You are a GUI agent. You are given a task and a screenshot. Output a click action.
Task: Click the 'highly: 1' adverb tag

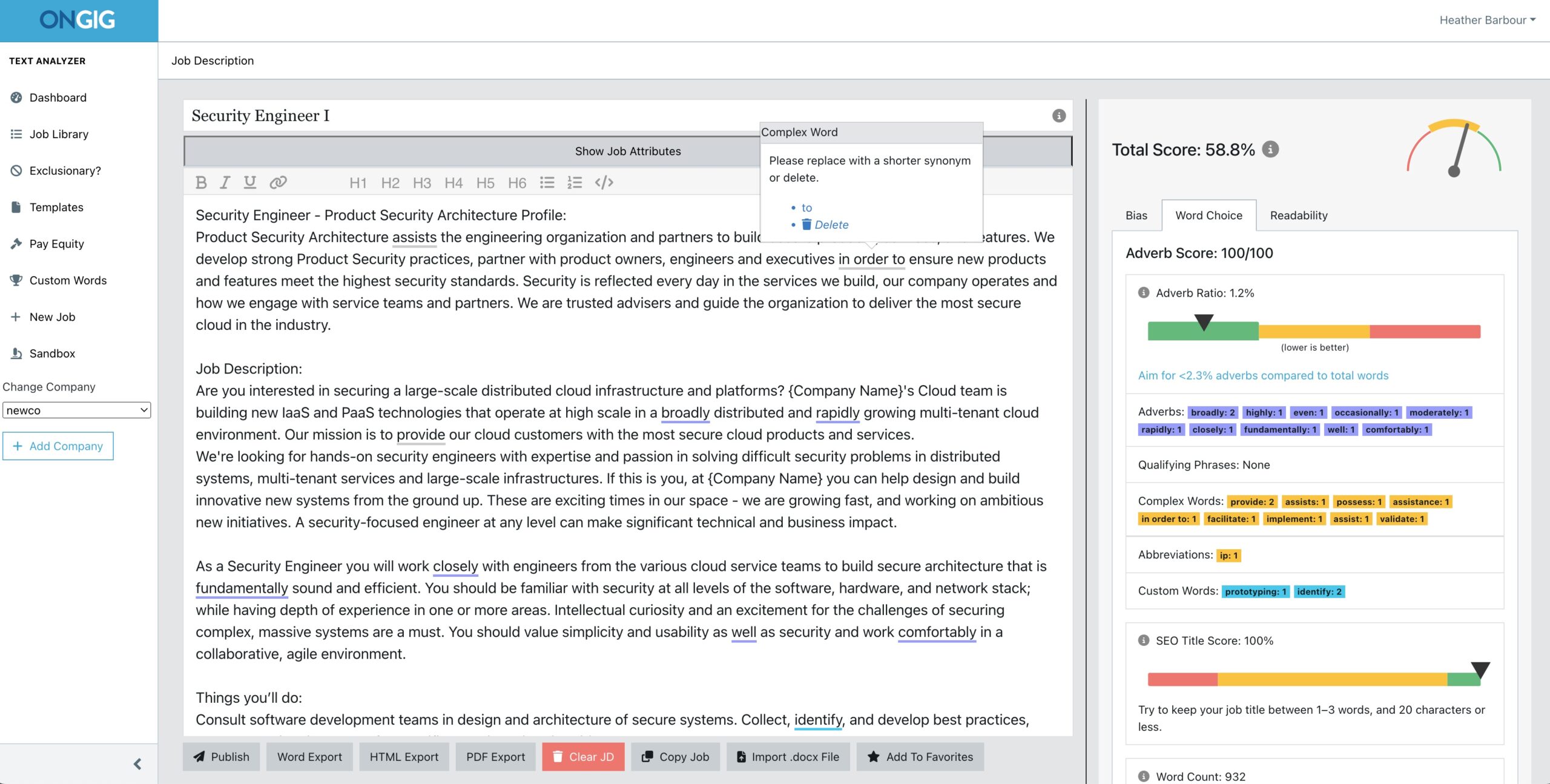pos(1264,412)
